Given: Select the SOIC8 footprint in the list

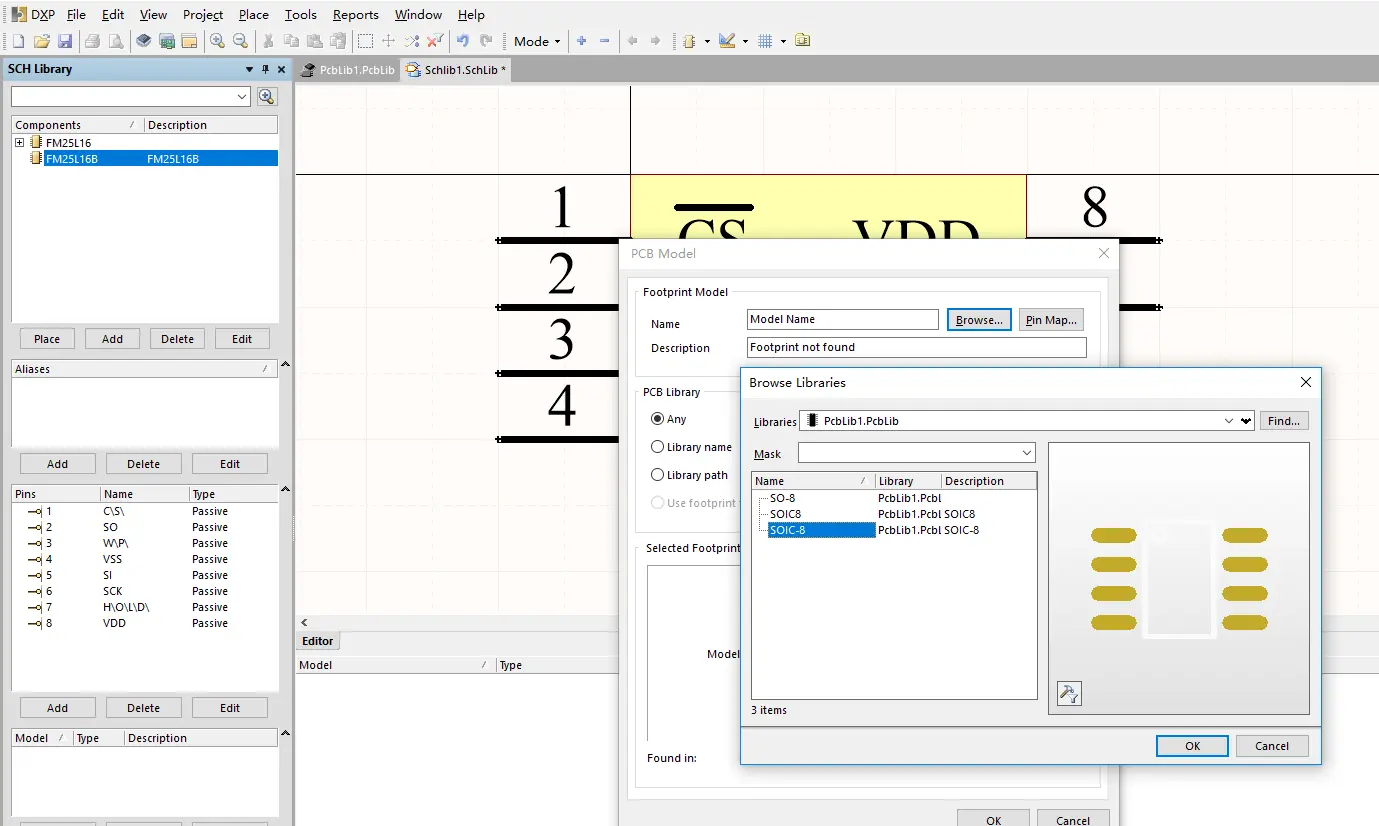Looking at the screenshot, I should pos(787,514).
